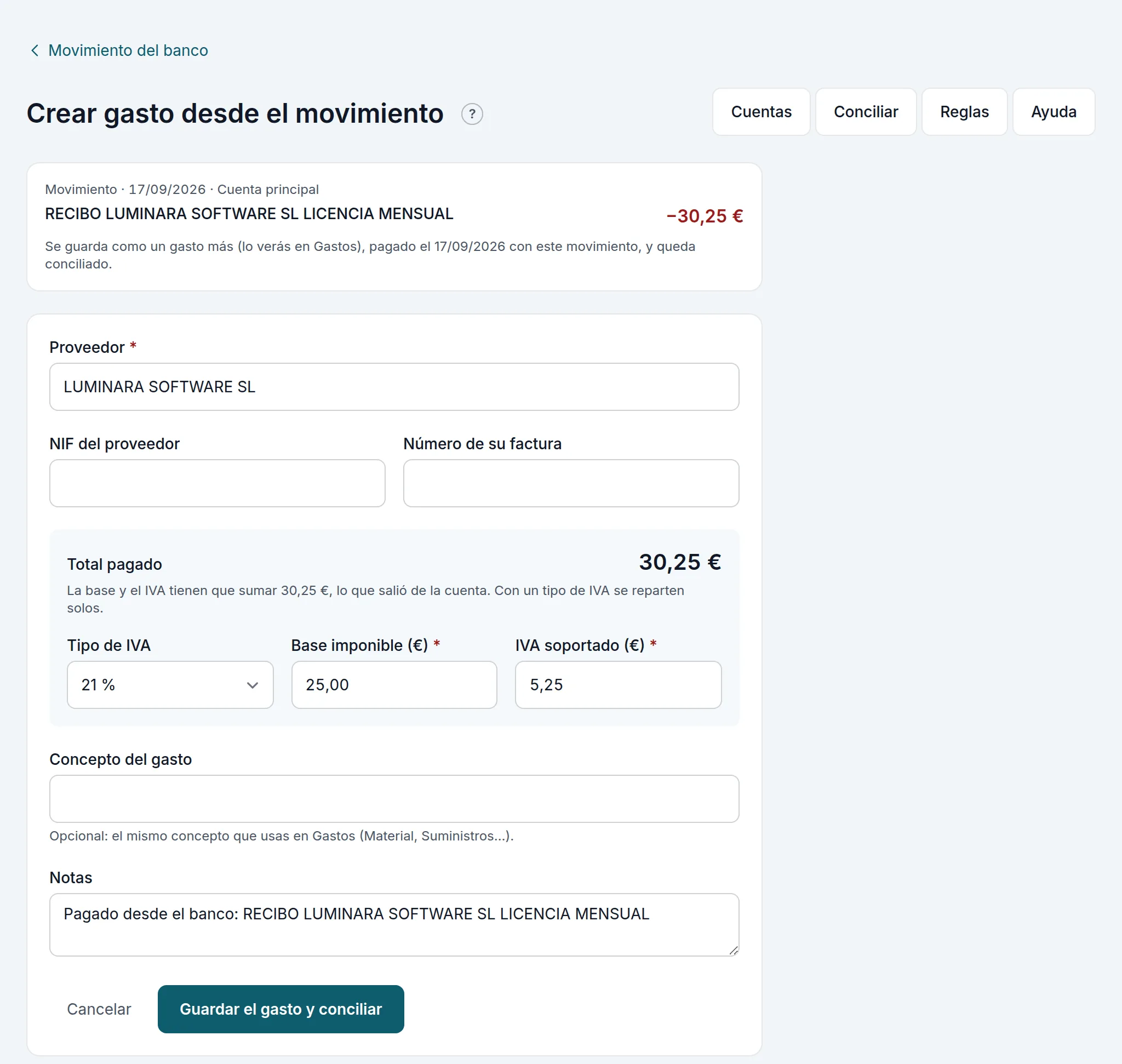Viewport: 1122px width, 1064px height.
Task: Click the Total pagado 30,25 € value
Action: click(680, 562)
